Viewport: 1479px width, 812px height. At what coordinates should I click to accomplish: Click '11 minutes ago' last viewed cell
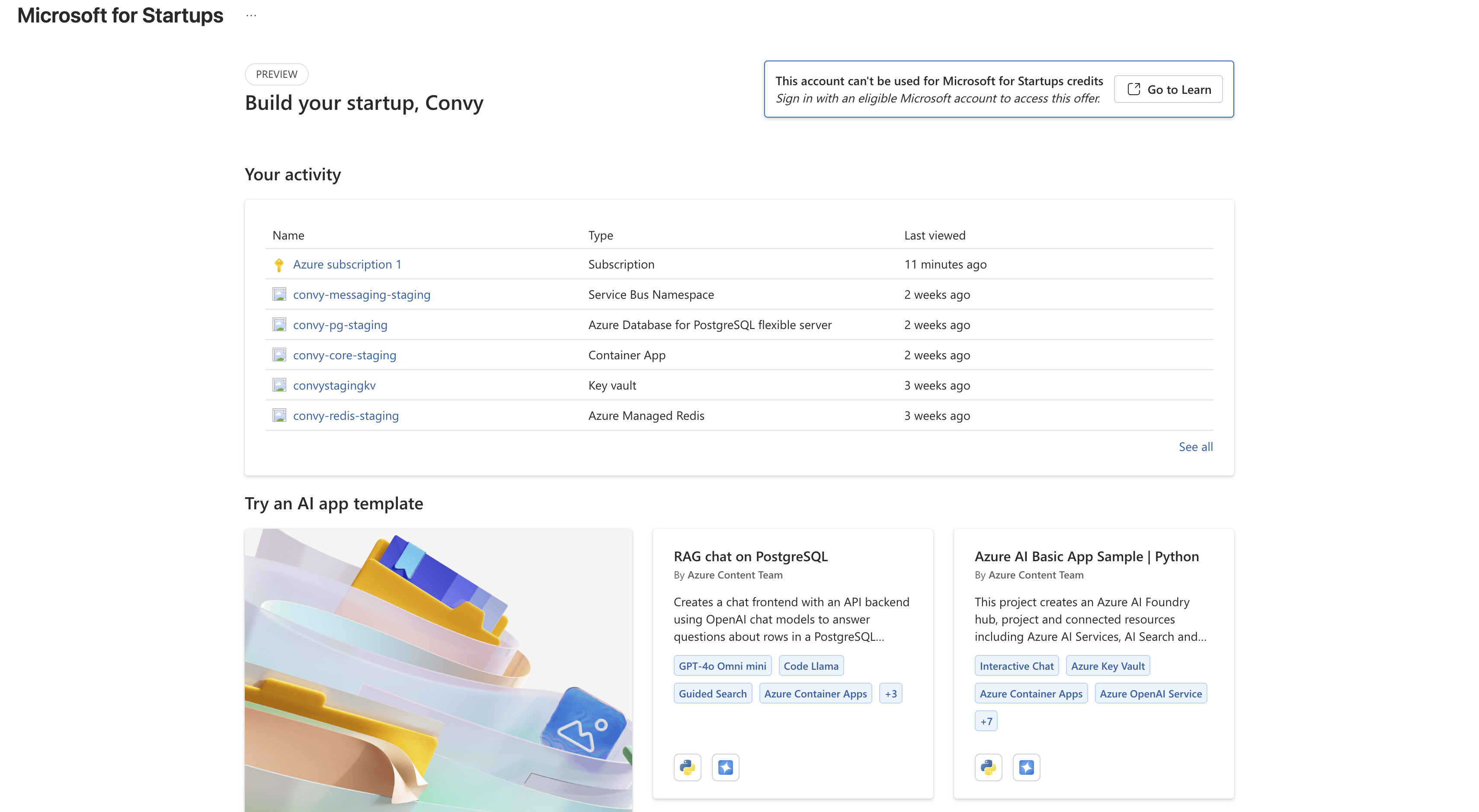point(945,265)
